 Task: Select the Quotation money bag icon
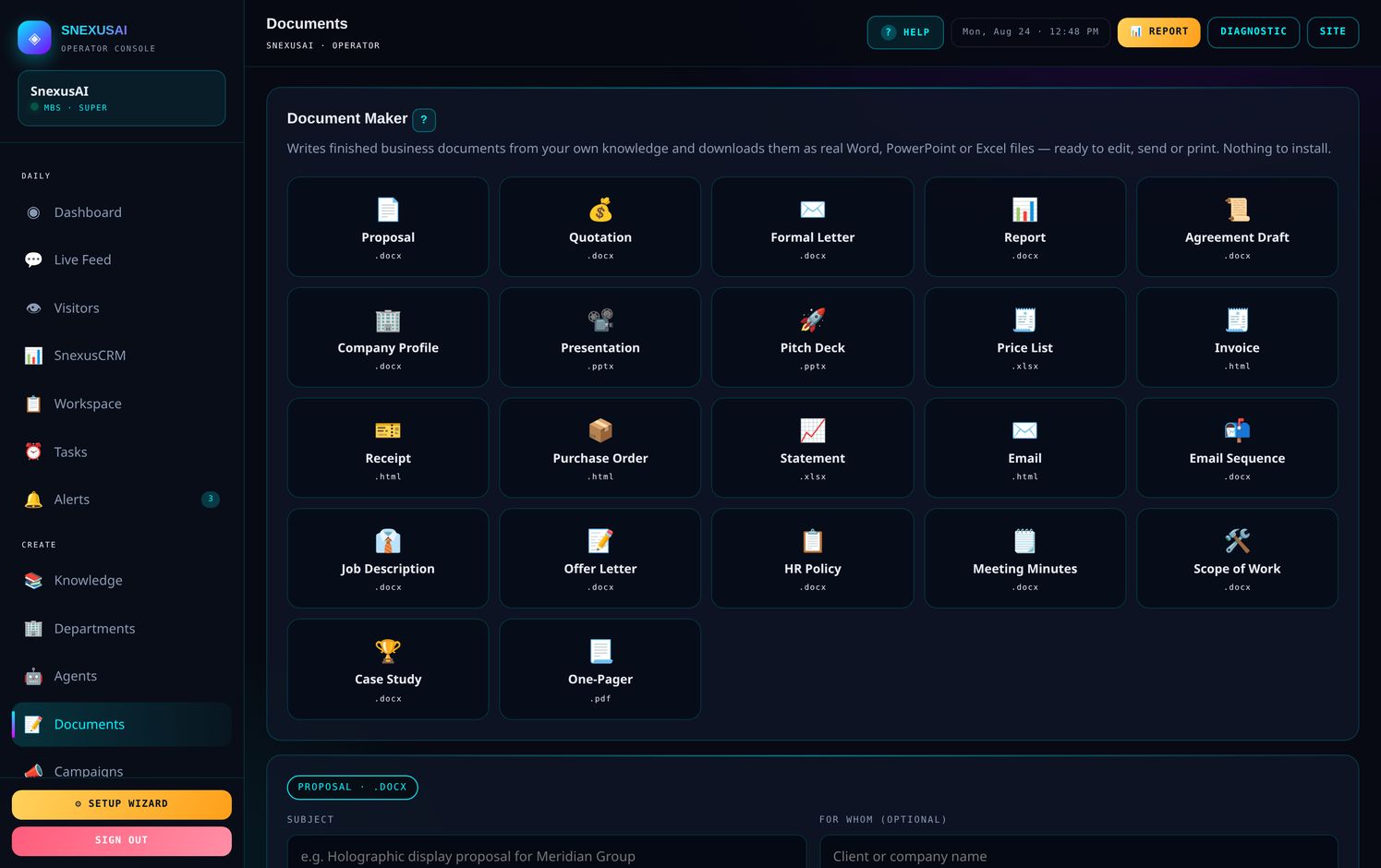click(x=600, y=210)
